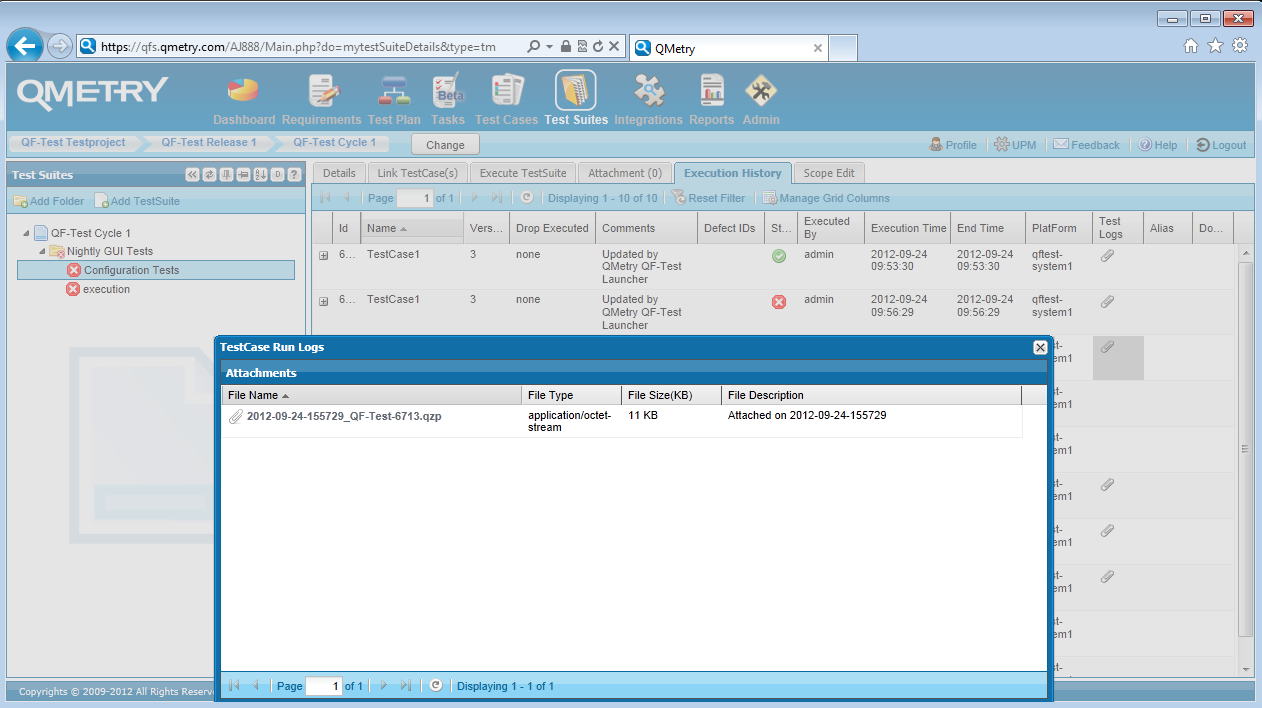1262x708 pixels.
Task: Click the Logout link
Action: coord(1221,145)
